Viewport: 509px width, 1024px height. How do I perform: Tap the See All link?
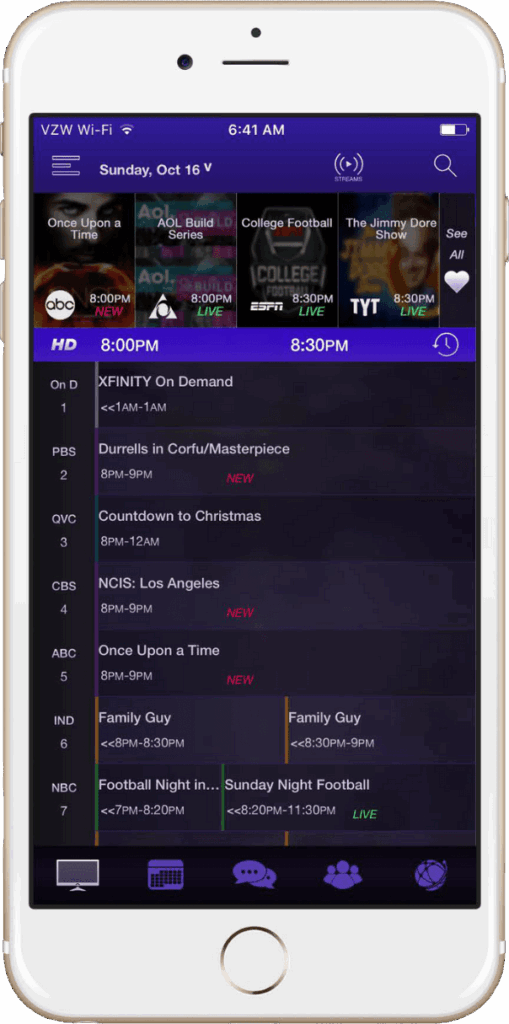point(457,244)
